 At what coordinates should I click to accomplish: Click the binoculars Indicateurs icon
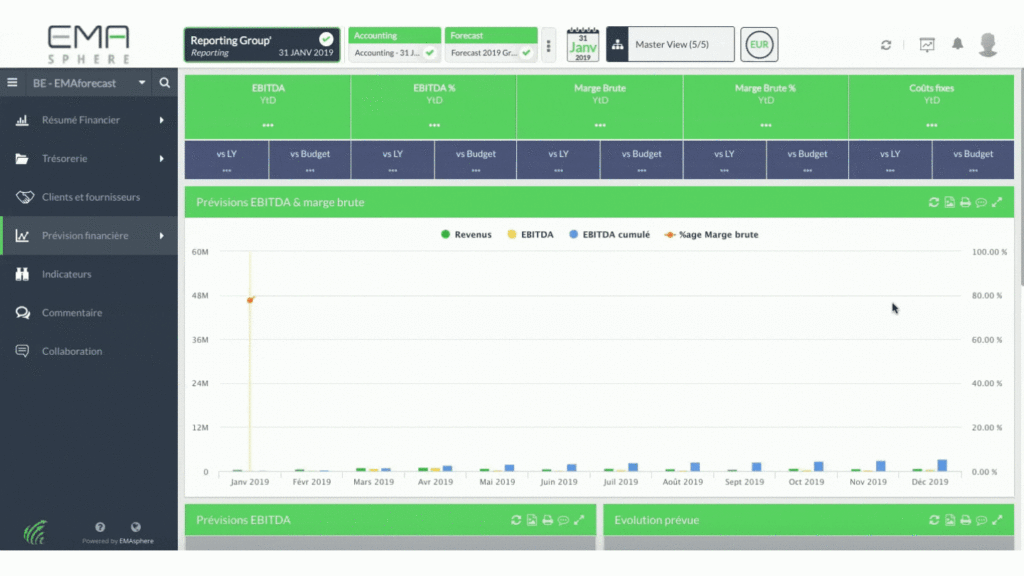click(22, 274)
